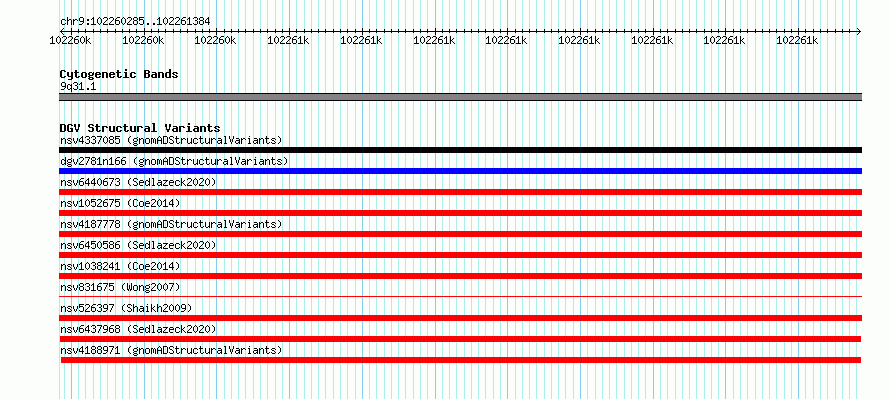Select the red nsv526397 Shaikh2009 bar

click(460, 318)
